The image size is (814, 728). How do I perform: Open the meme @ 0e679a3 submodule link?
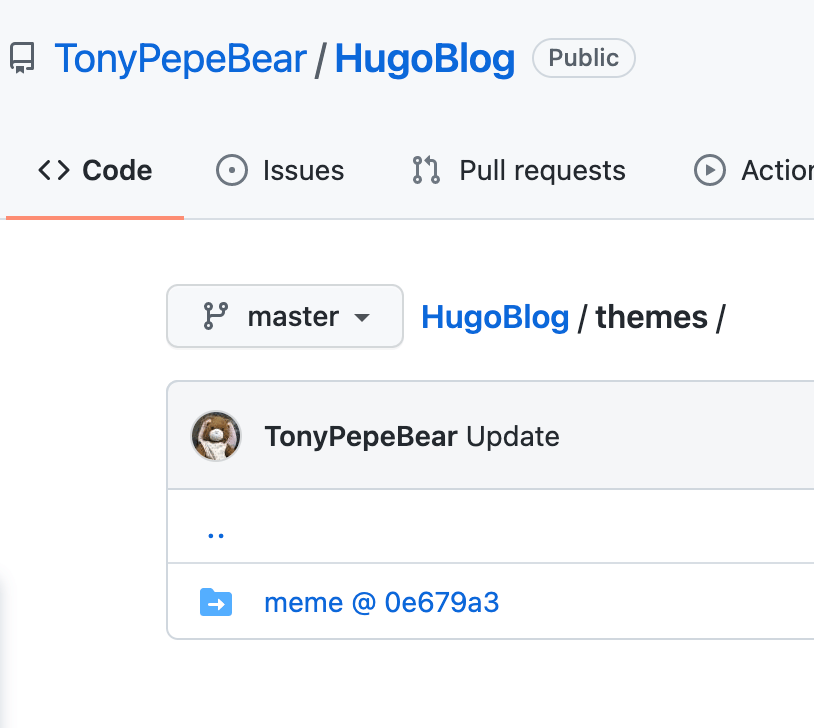382,602
